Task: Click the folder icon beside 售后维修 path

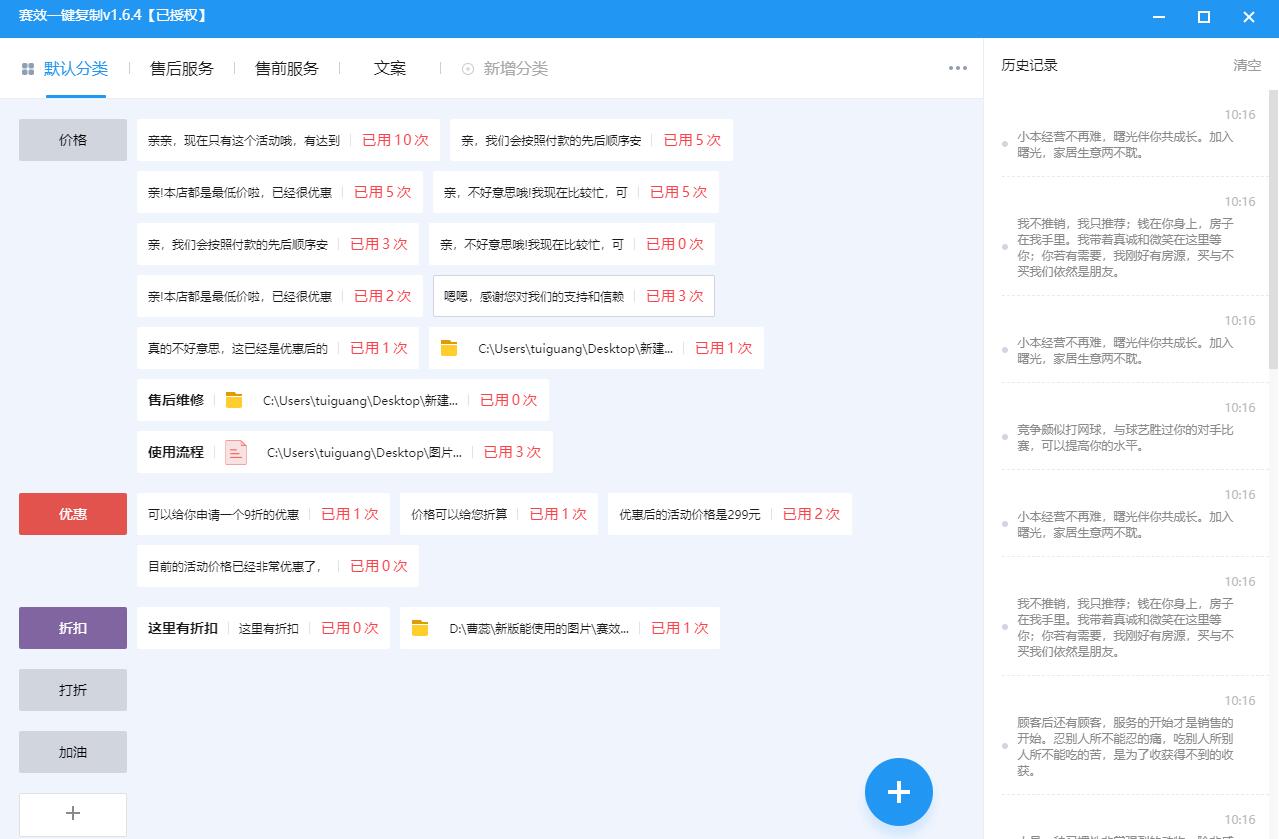Action: [234, 399]
